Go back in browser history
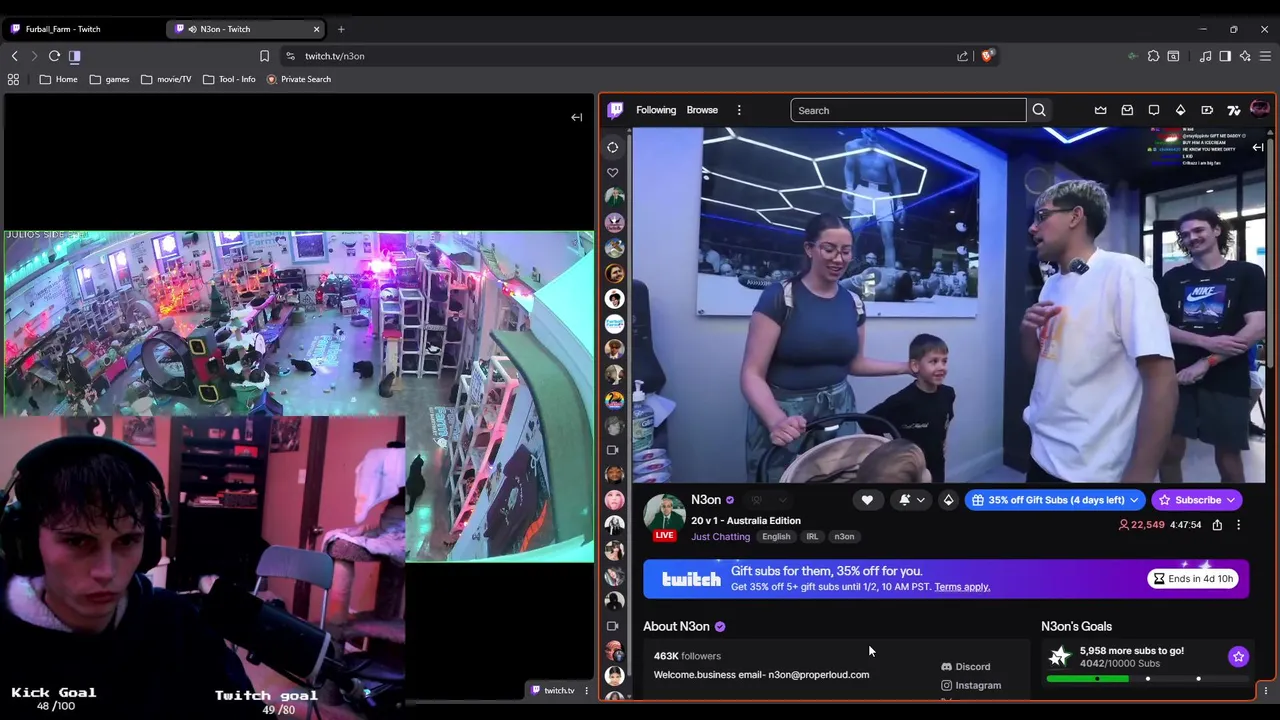Viewport: 1280px width, 720px height. tap(14, 56)
